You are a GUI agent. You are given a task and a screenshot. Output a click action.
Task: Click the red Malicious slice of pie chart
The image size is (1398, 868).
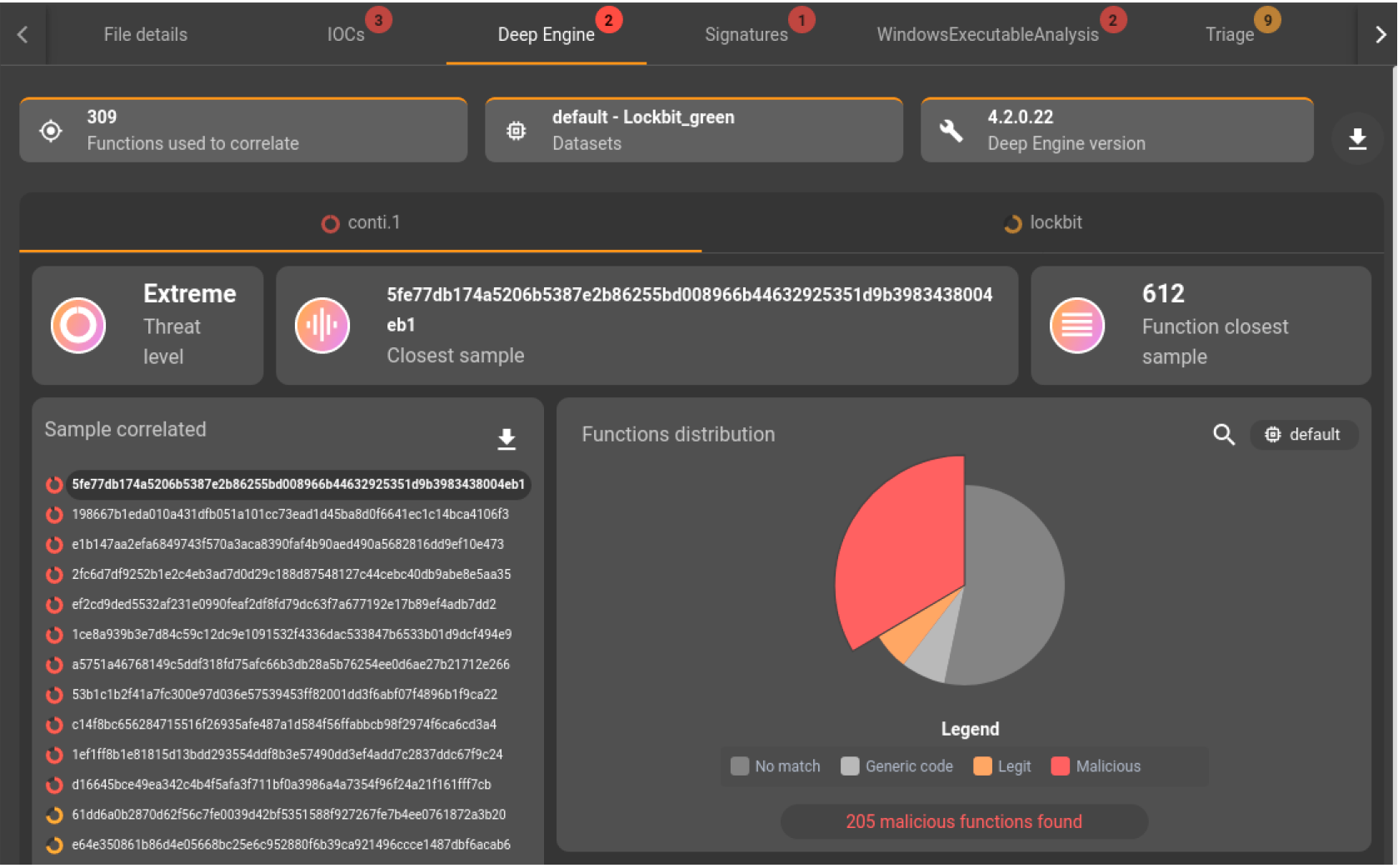(900, 550)
